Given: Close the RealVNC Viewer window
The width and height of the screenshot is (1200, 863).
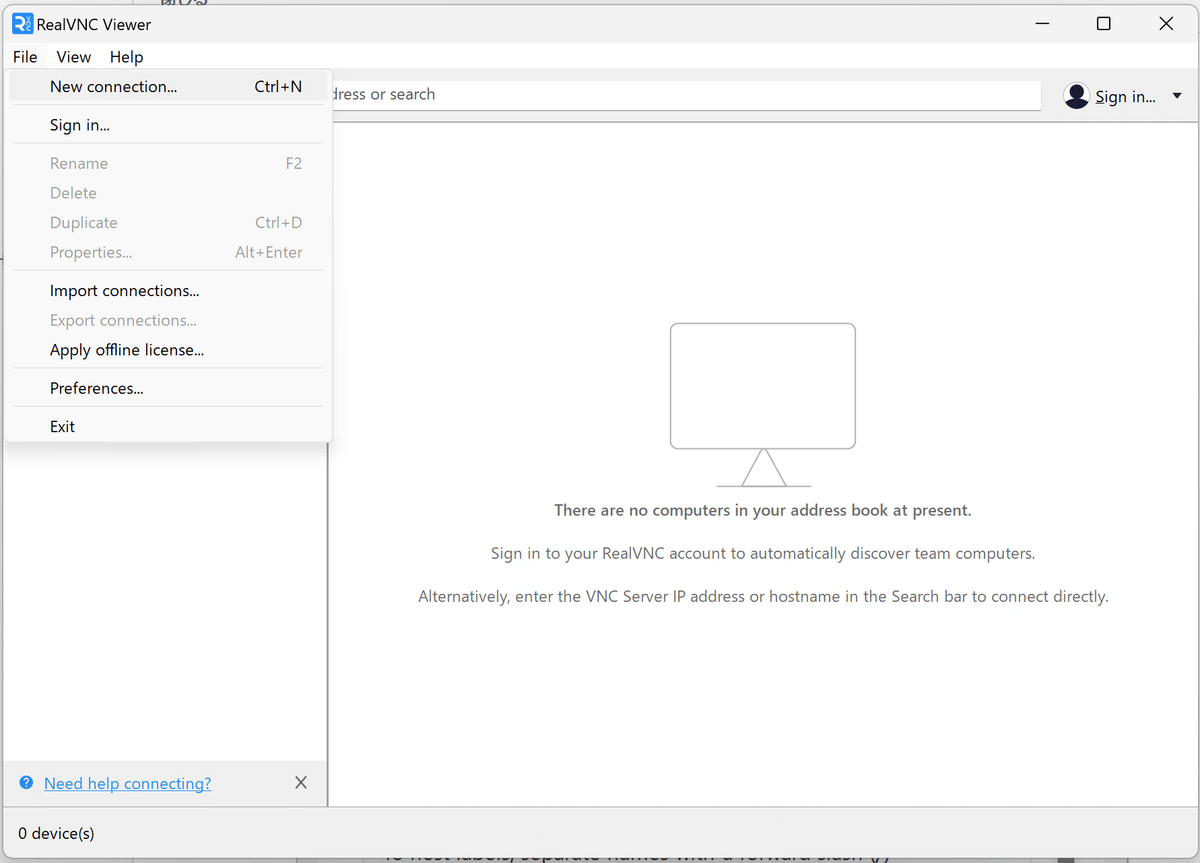Looking at the screenshot, I should click(x=1166, y=24).
